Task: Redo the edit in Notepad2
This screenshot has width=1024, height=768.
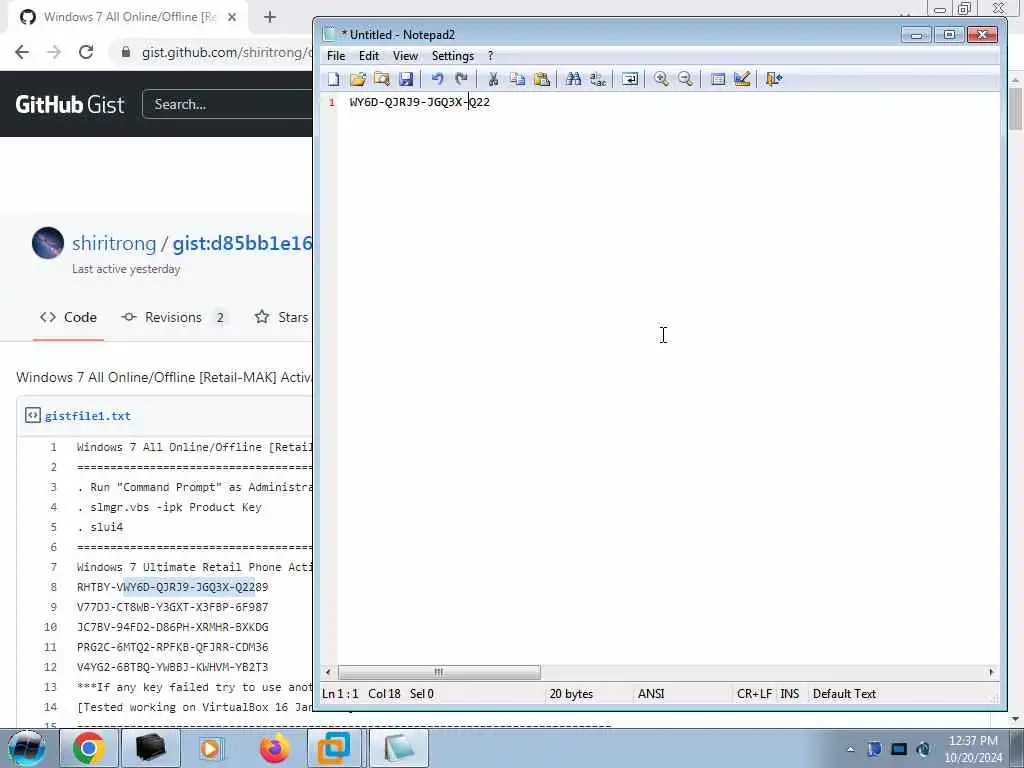Action: [x=462, y=79]
